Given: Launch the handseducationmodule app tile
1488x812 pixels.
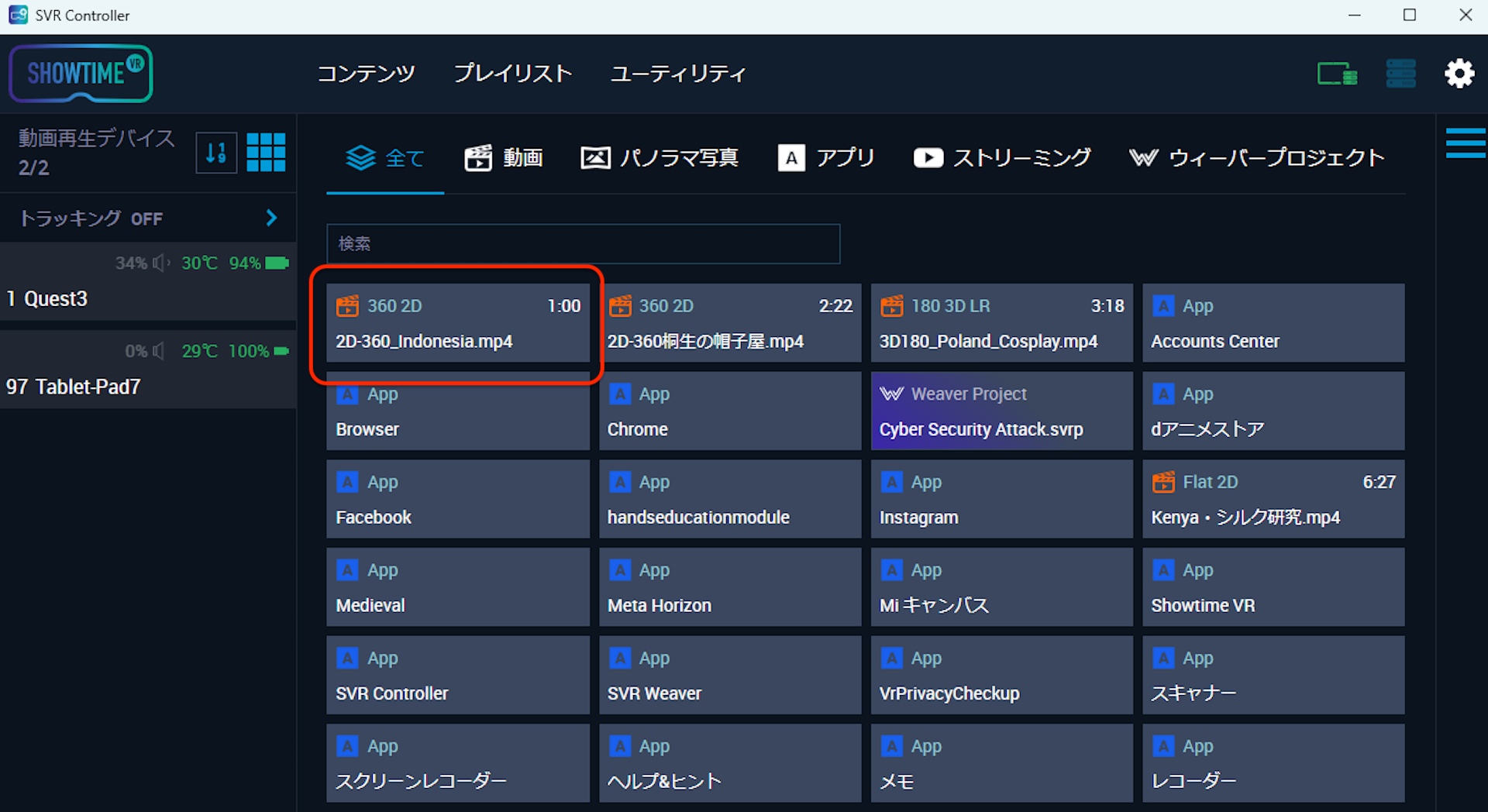Looking at the screenshot, I should pos(729,499).
